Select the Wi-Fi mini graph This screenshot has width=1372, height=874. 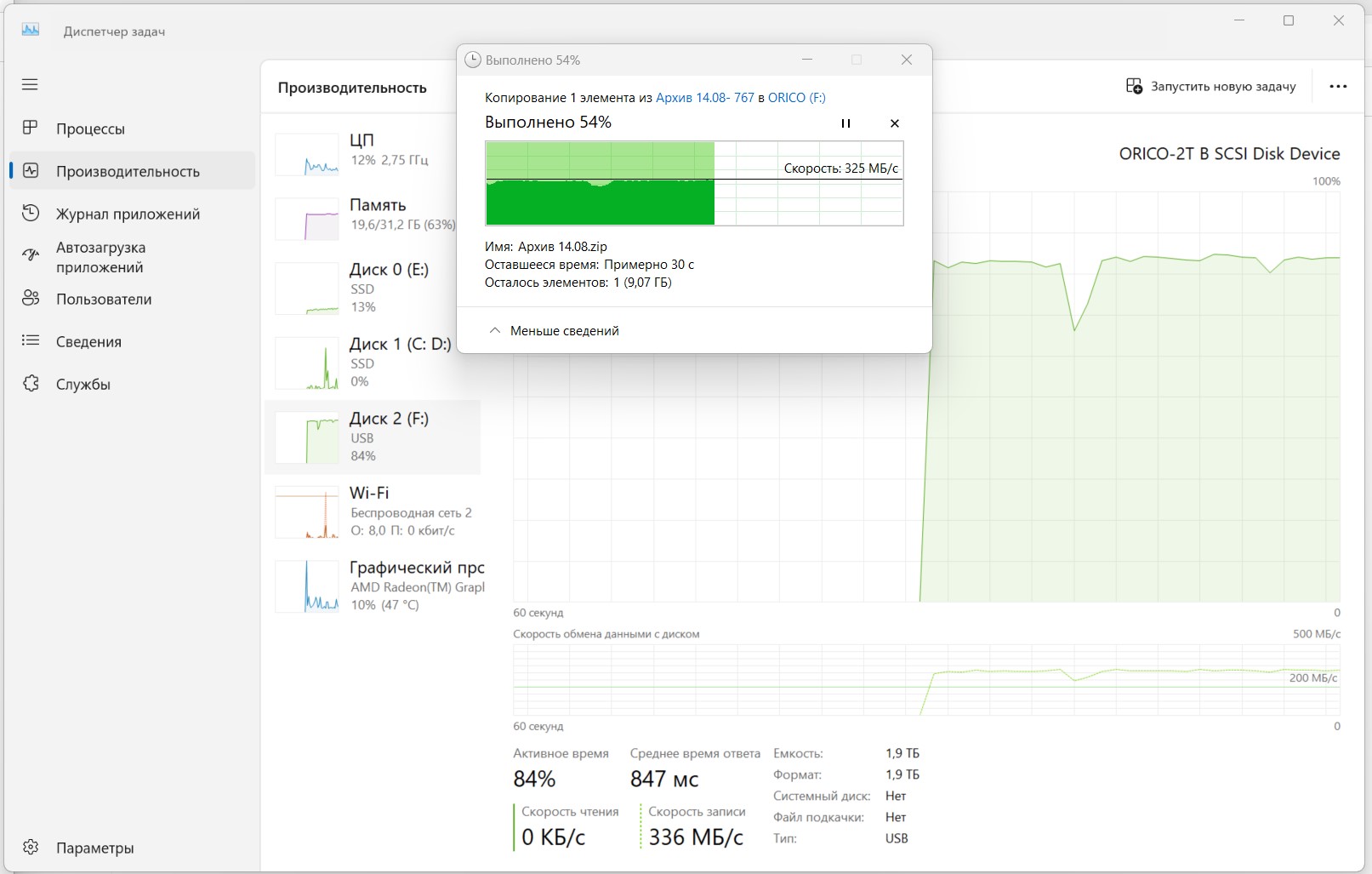click(307, 512)
